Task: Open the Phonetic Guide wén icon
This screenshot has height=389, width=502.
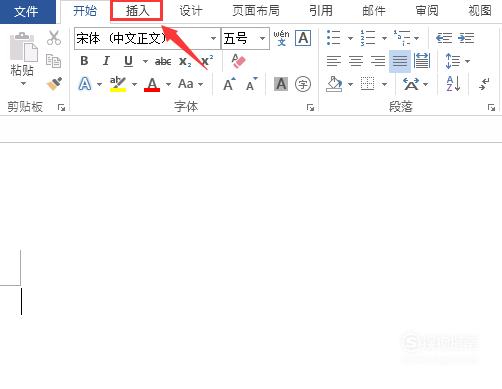Action: tap(282, 38)
